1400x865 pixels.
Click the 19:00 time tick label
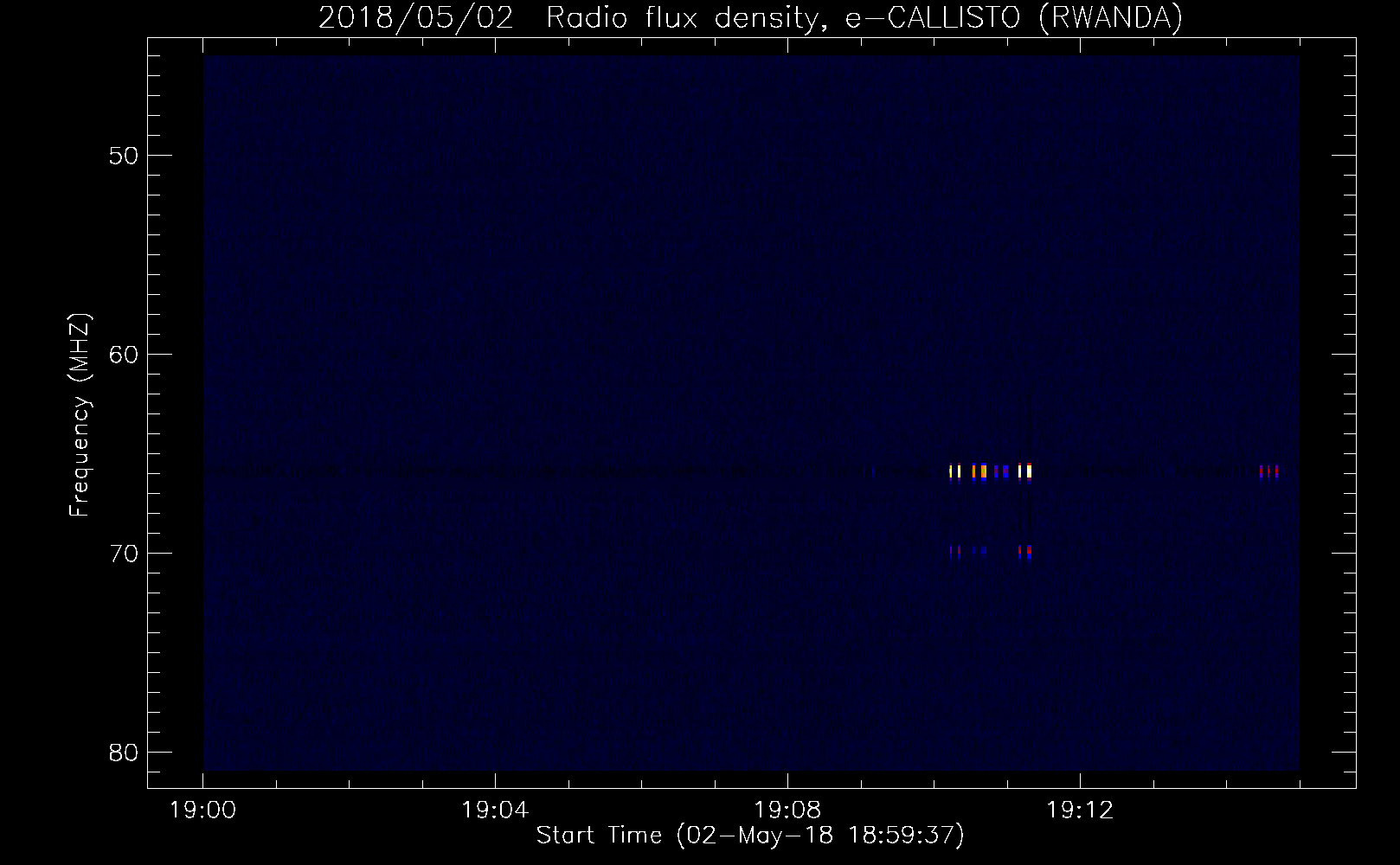point(202,811)
